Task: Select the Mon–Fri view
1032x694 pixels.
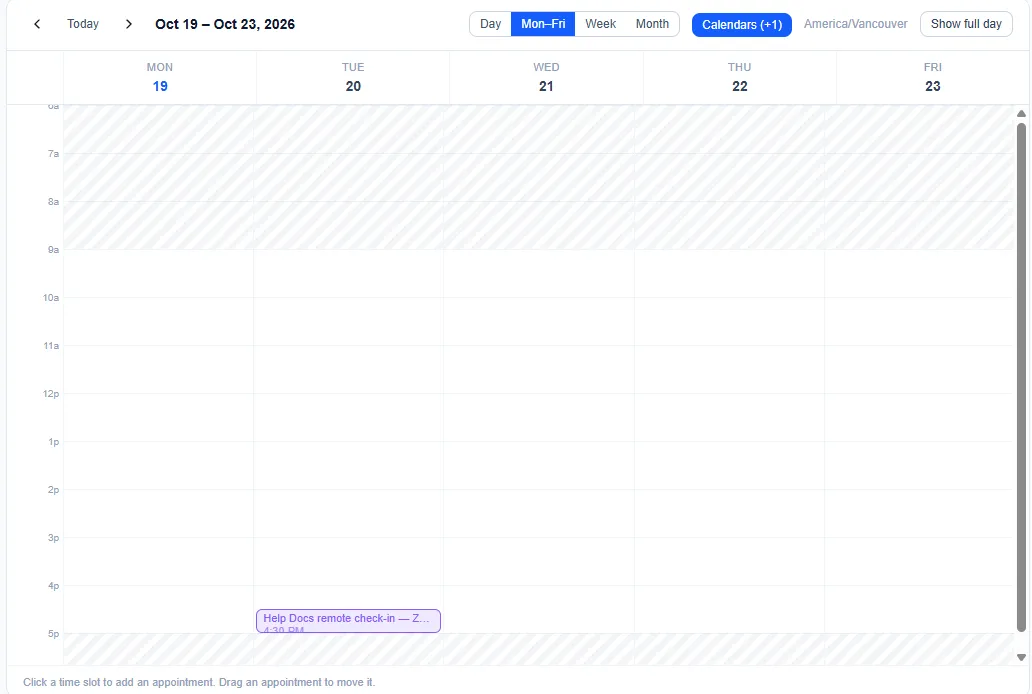Action: pos(543,24)
